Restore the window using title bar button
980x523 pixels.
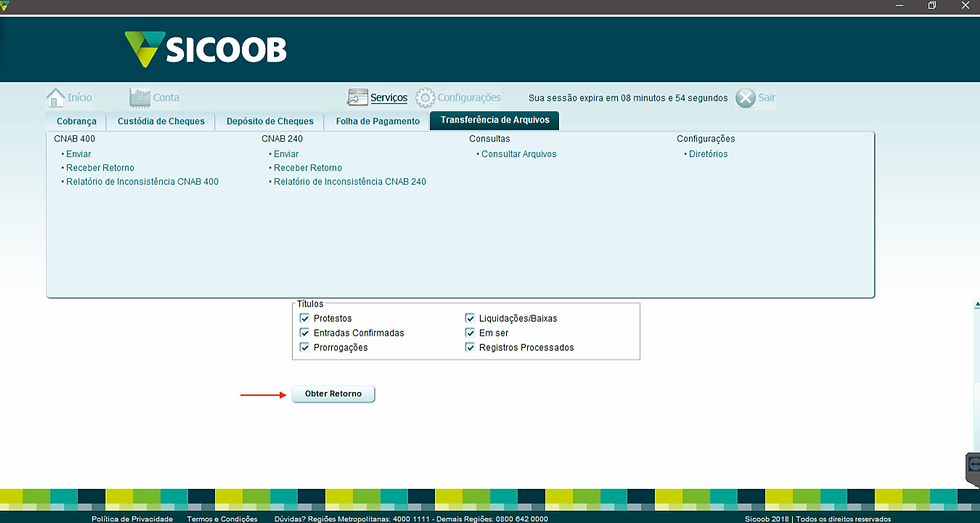(x=932, y=6)
